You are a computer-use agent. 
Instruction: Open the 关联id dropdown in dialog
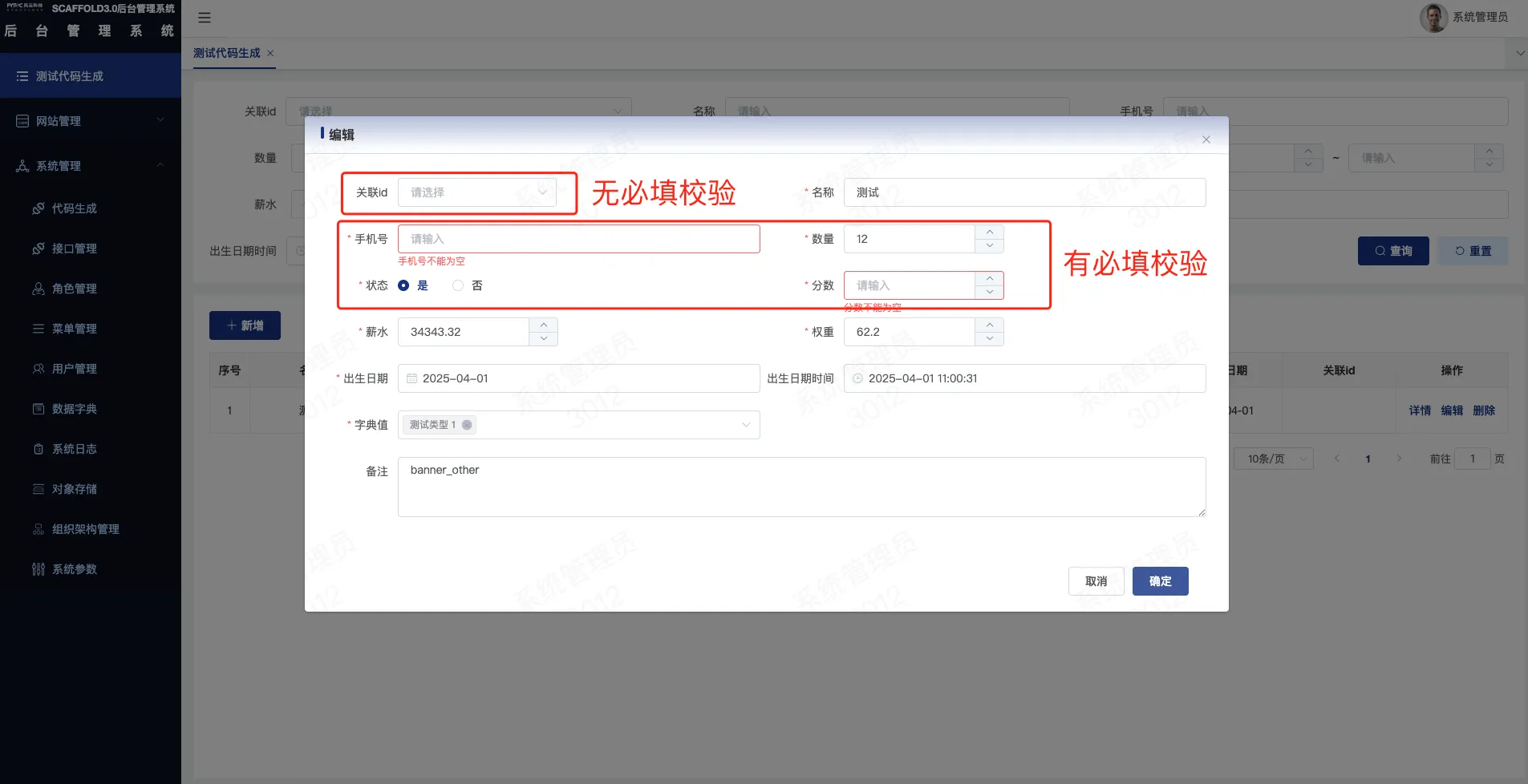tap(476, 192)
